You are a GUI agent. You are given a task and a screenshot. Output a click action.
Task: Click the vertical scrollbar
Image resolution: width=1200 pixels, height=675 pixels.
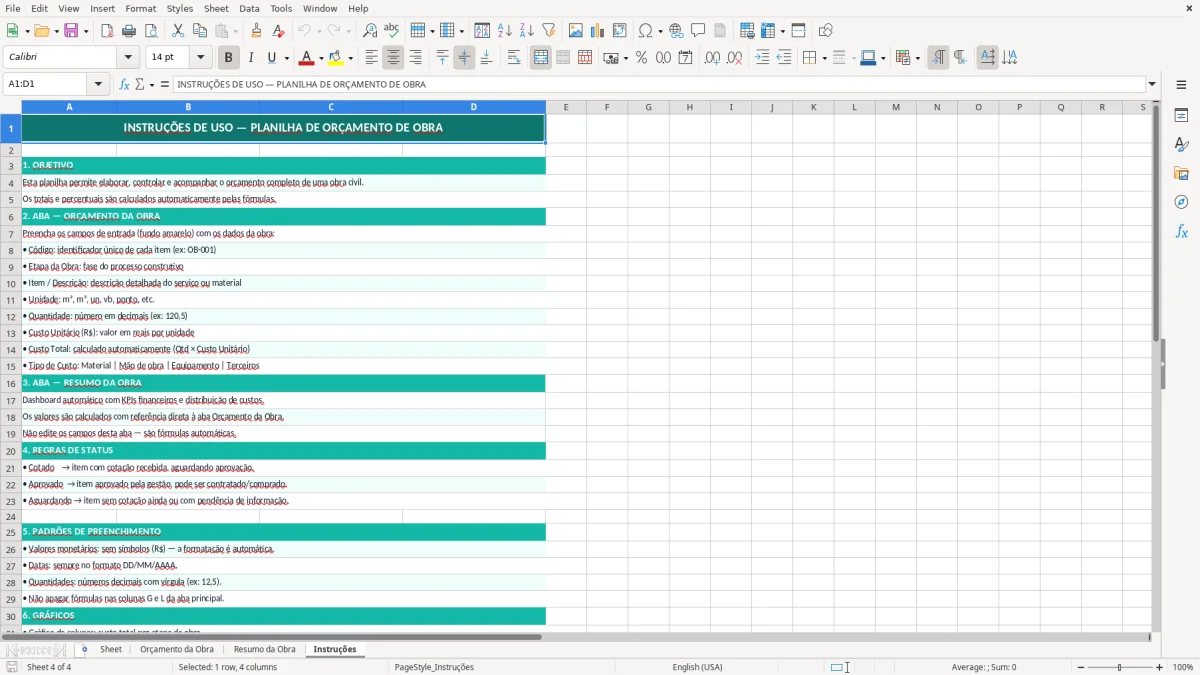point(1156,366)
